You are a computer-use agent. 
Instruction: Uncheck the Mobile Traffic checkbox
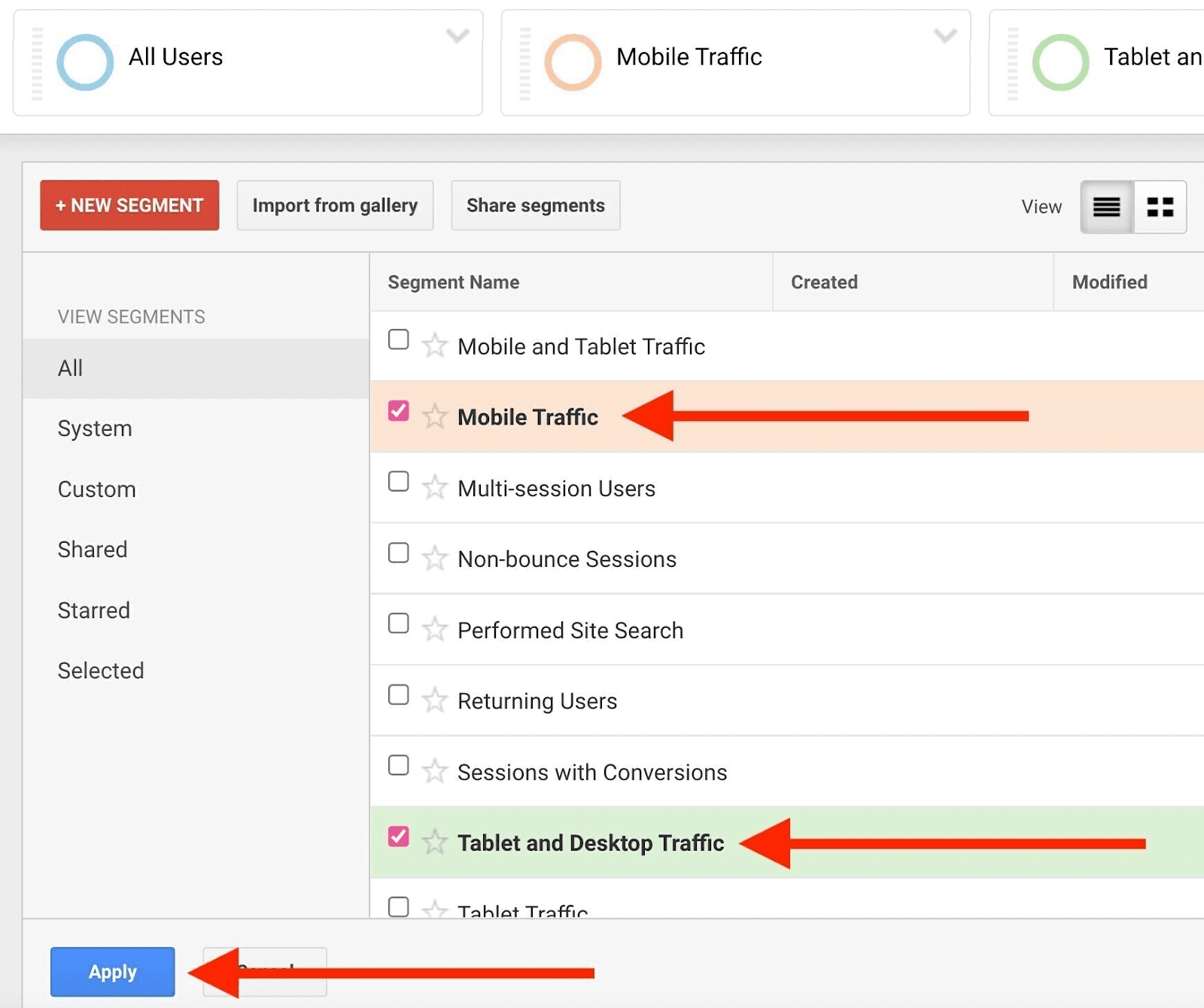tap(398, 411)
